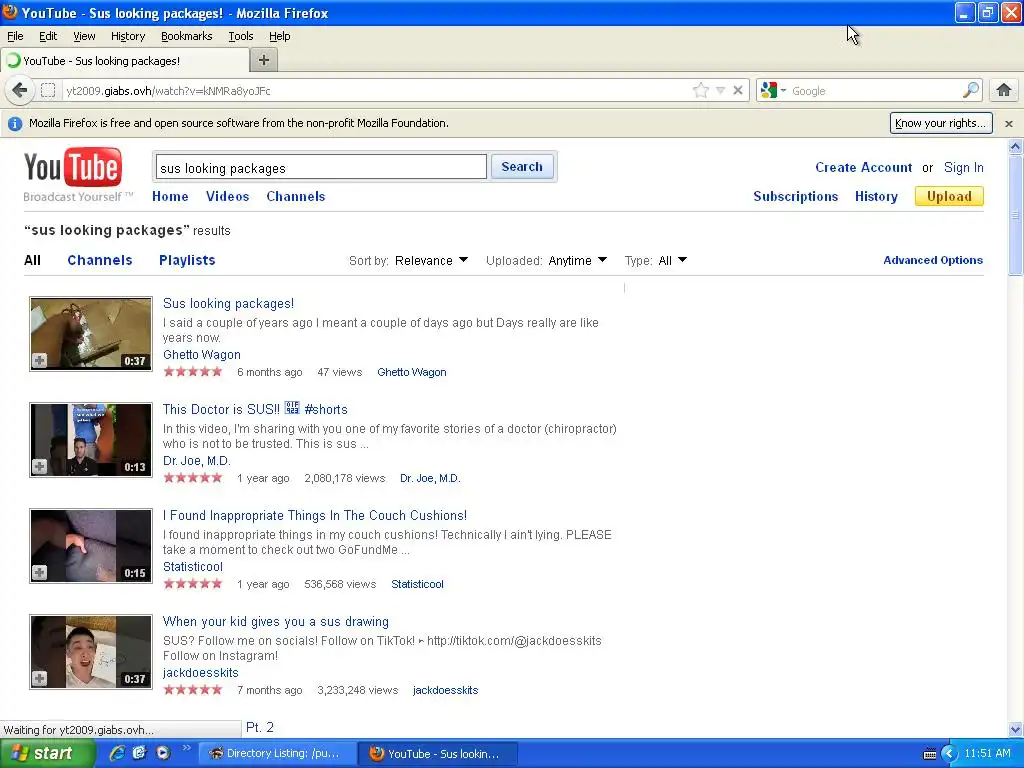Open the YouTube History link
Image resolution: width=1024 pixels, height=768 pixels.
(x=876, y=196)
